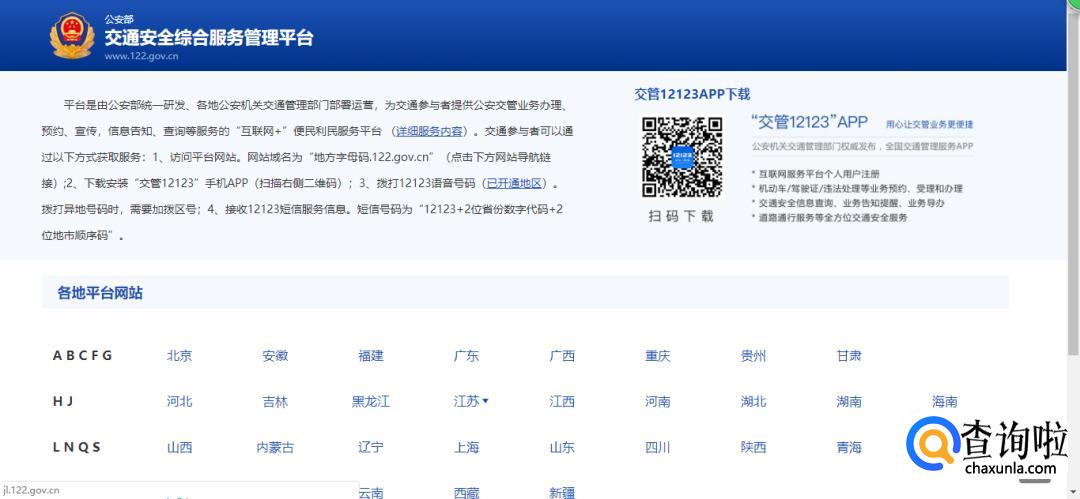Screen dimensions: 1080x499
Task: Go to the 海南 platform site
Action: pos(945,401)
